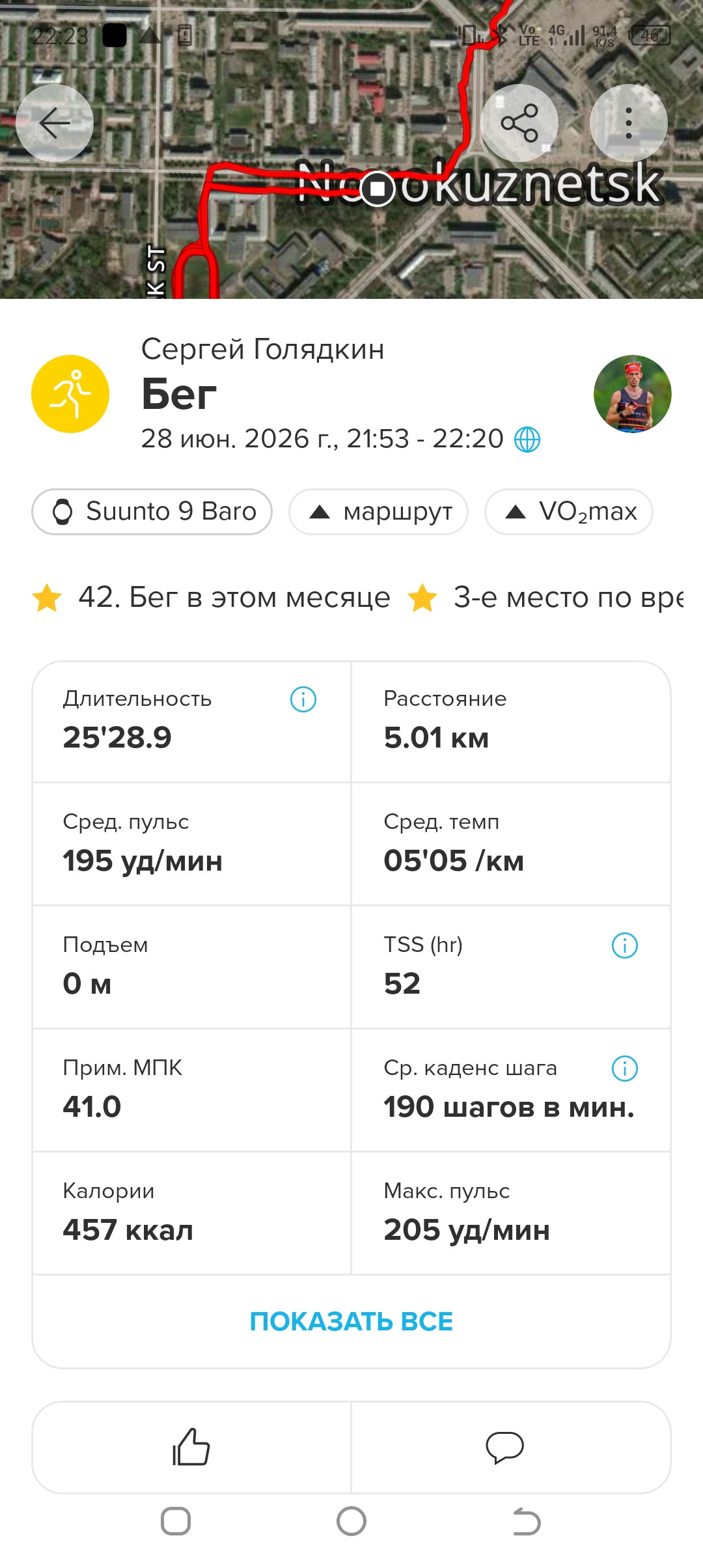Screen dimensions: 703x1568
Task: Tap the route end marker on the map
Action: pyautogui.click(x=378, y=189)
